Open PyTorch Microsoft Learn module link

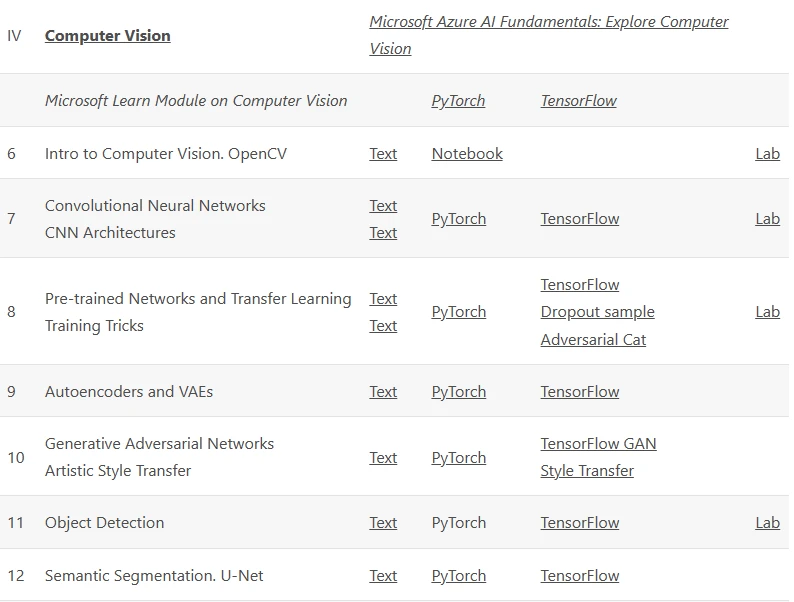[458, 101]
